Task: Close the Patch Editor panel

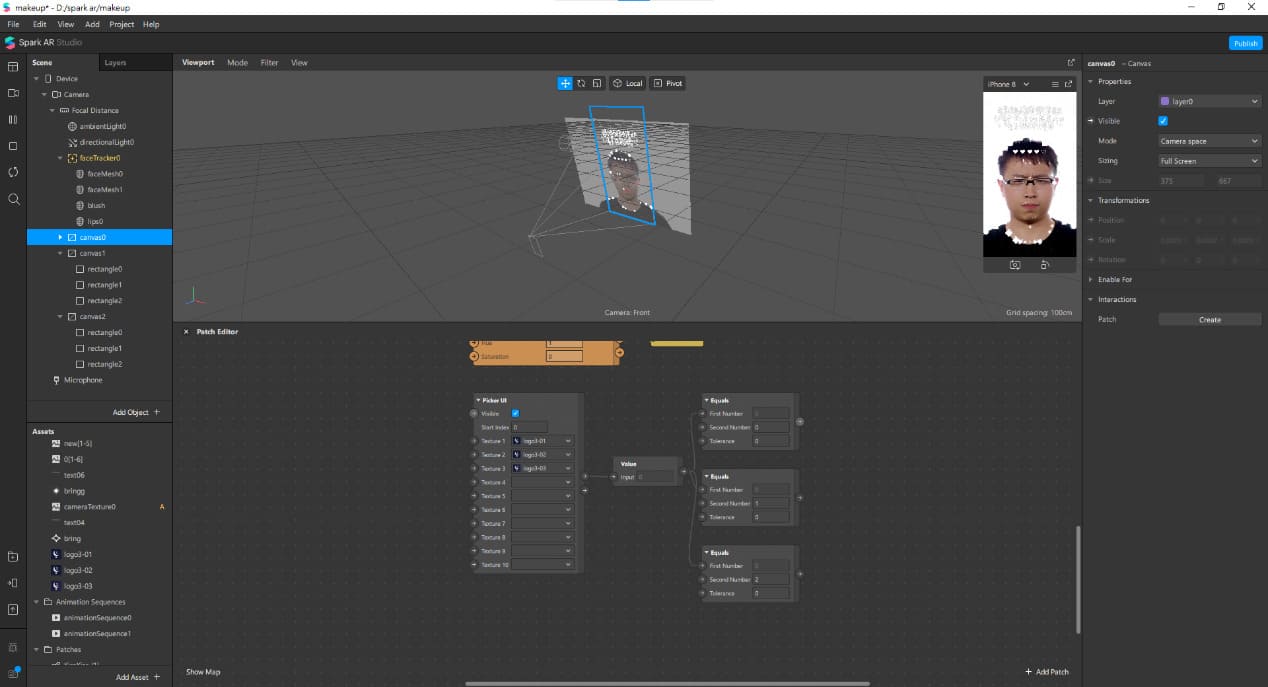Action: (186, 331)
